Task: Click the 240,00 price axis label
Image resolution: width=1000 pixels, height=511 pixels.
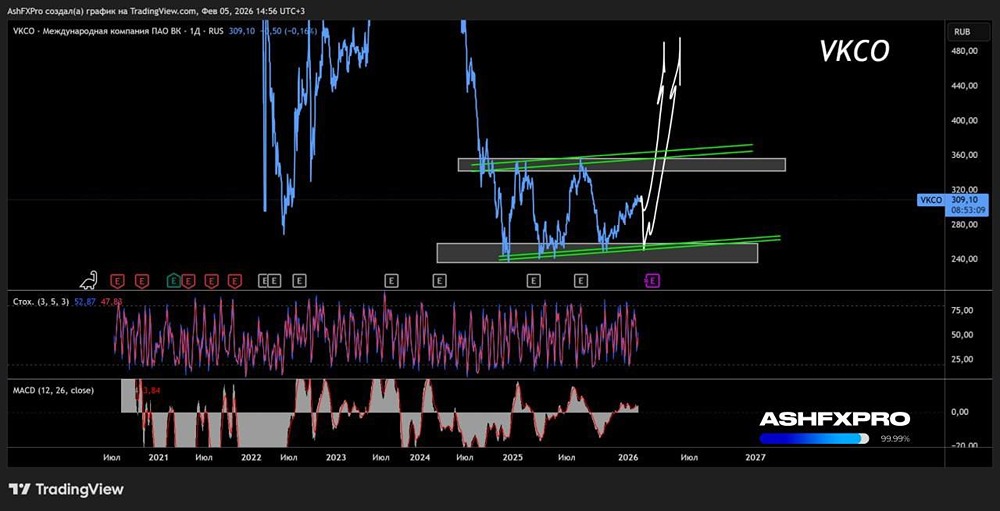Action: (964, 259)
